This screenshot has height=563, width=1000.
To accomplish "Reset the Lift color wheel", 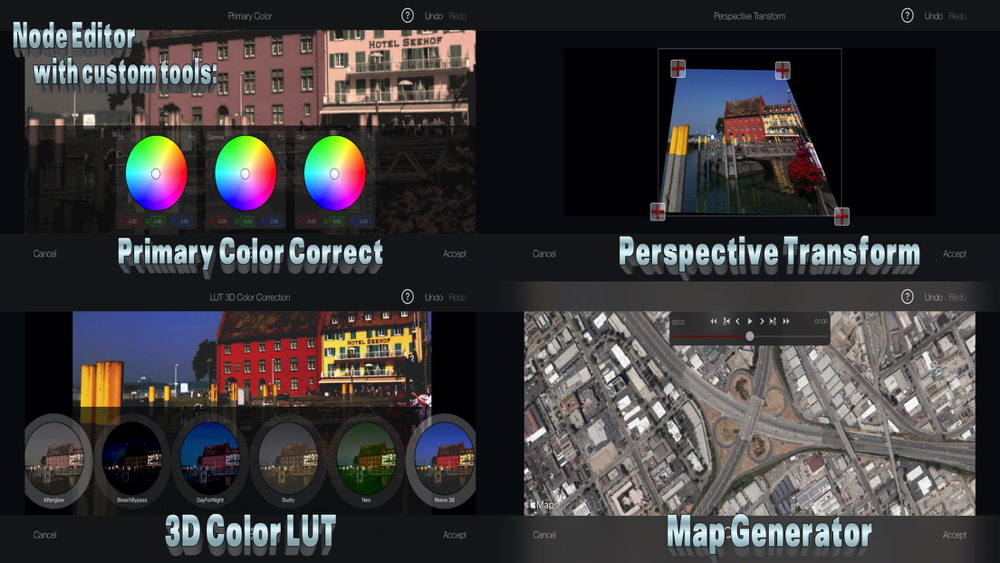I will (191, 137).
